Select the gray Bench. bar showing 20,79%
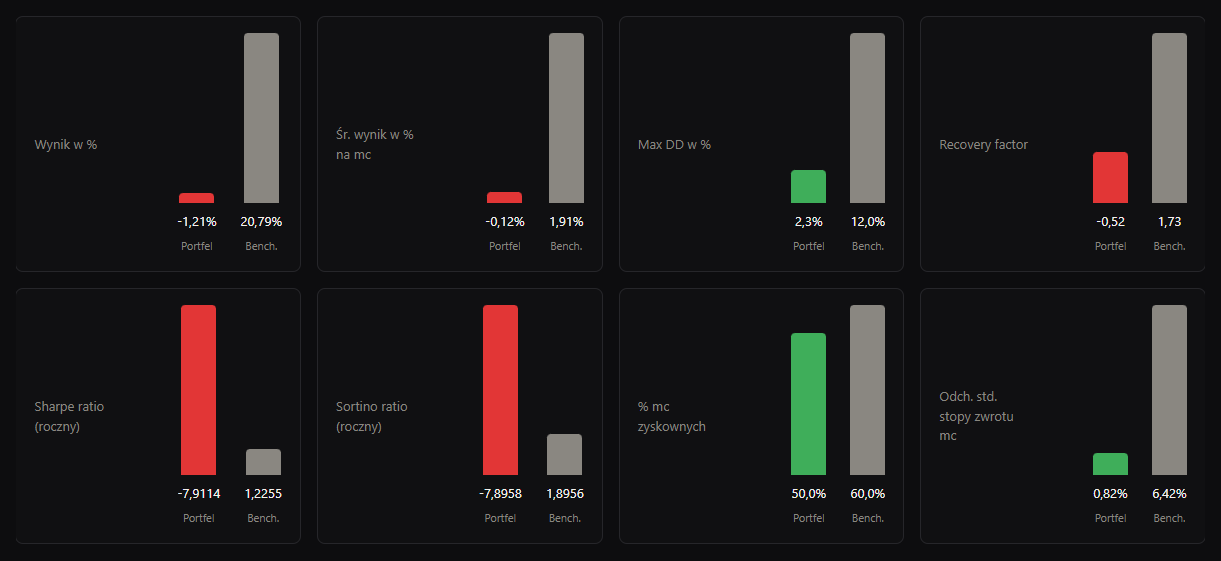The image size is (1221, 561). pos(262,118)
